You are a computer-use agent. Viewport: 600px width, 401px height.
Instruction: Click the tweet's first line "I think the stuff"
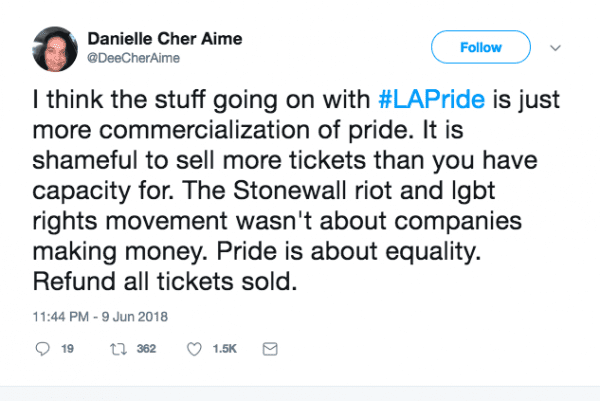pos(119,99)
